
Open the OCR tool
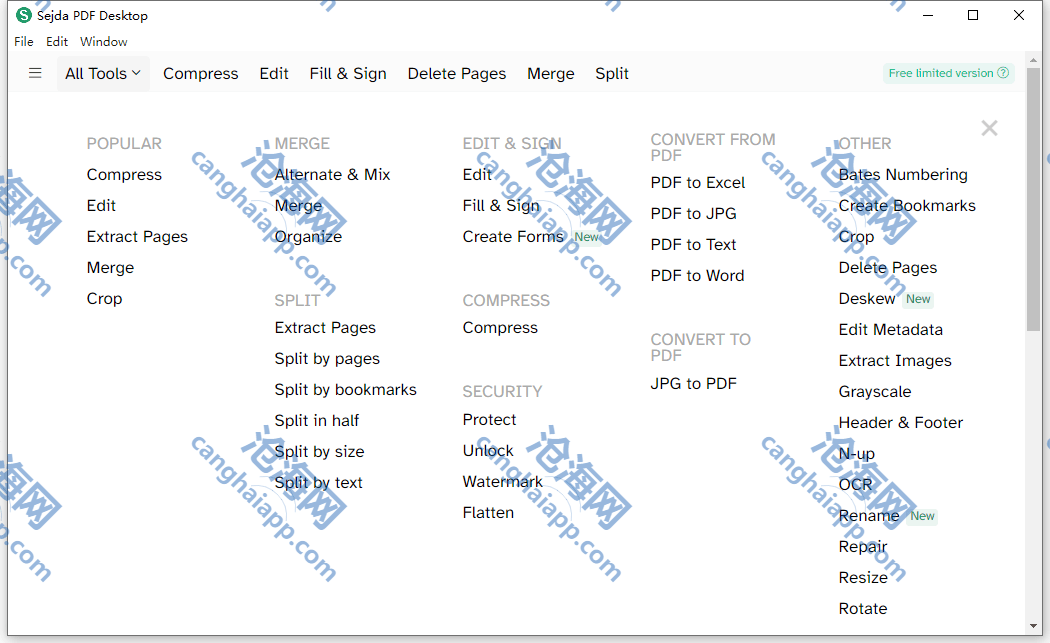coord(855,485)
